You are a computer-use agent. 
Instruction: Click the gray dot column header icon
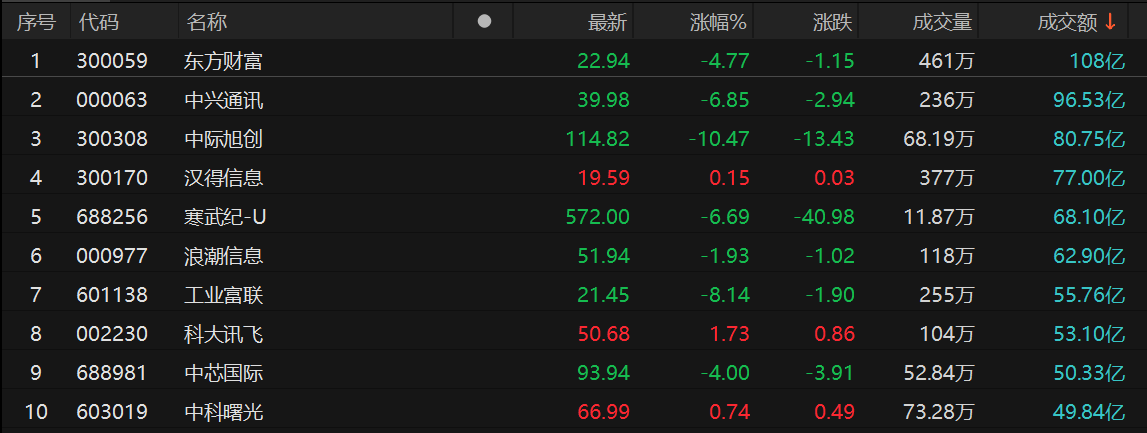[x=485, y=21]
